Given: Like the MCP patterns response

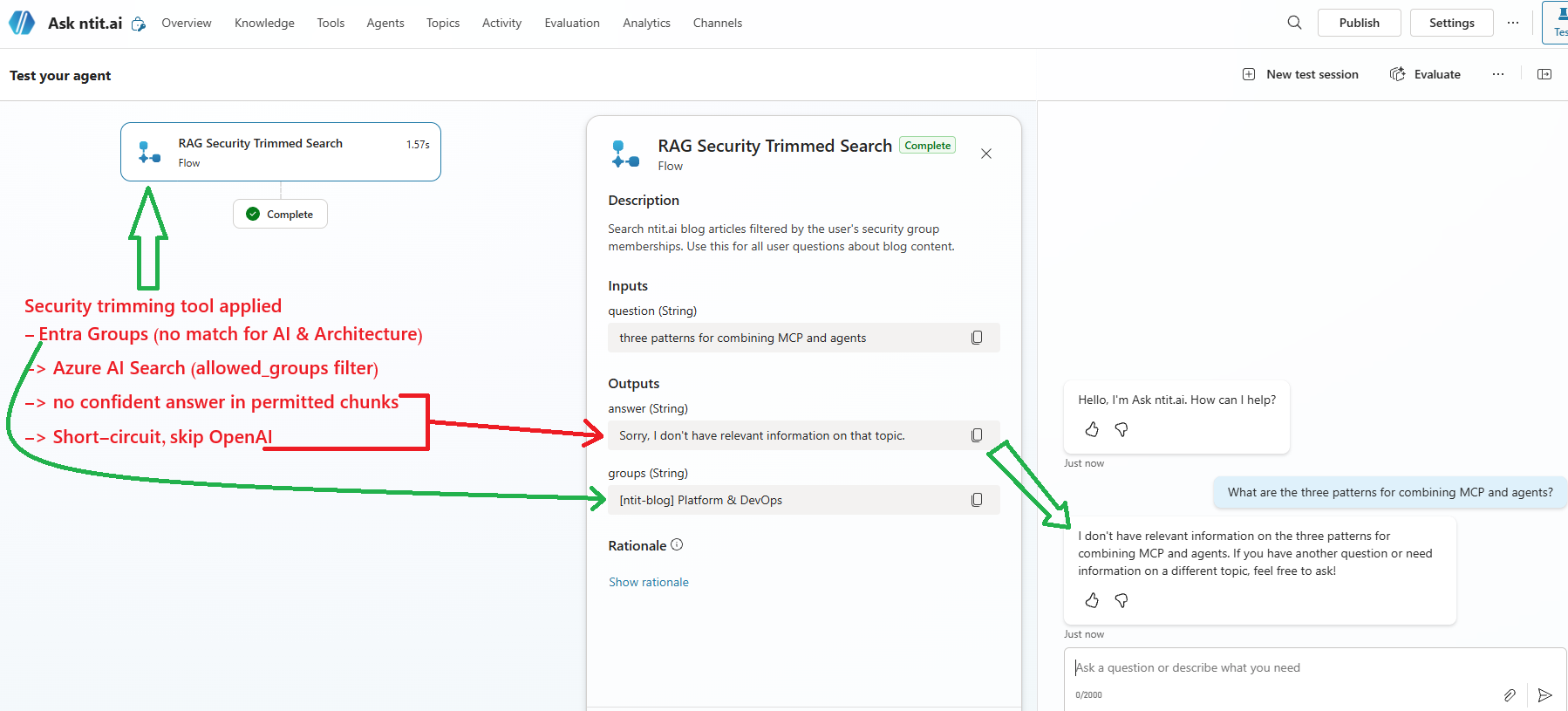Looking at the screenshot, I should point(1092,600).
